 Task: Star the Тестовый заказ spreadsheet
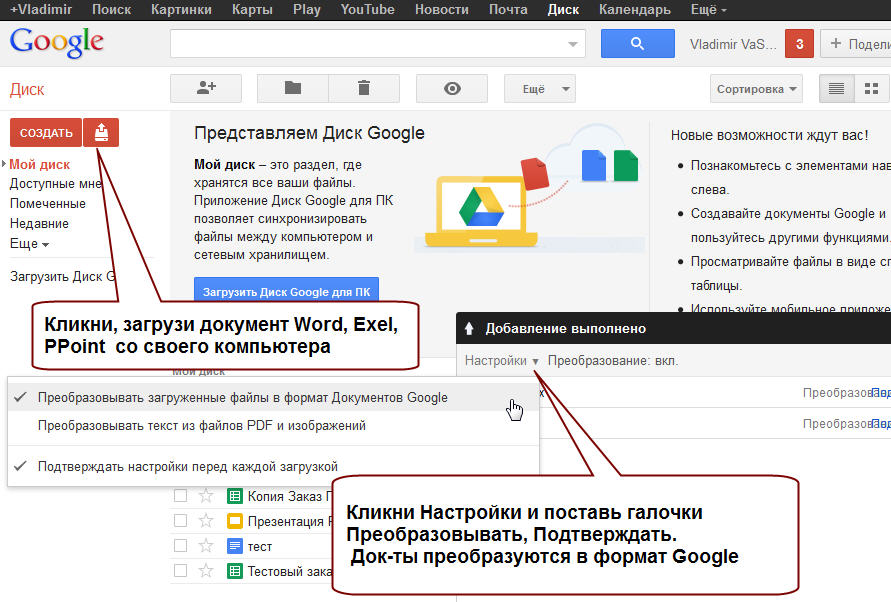(x=206, y=571)
